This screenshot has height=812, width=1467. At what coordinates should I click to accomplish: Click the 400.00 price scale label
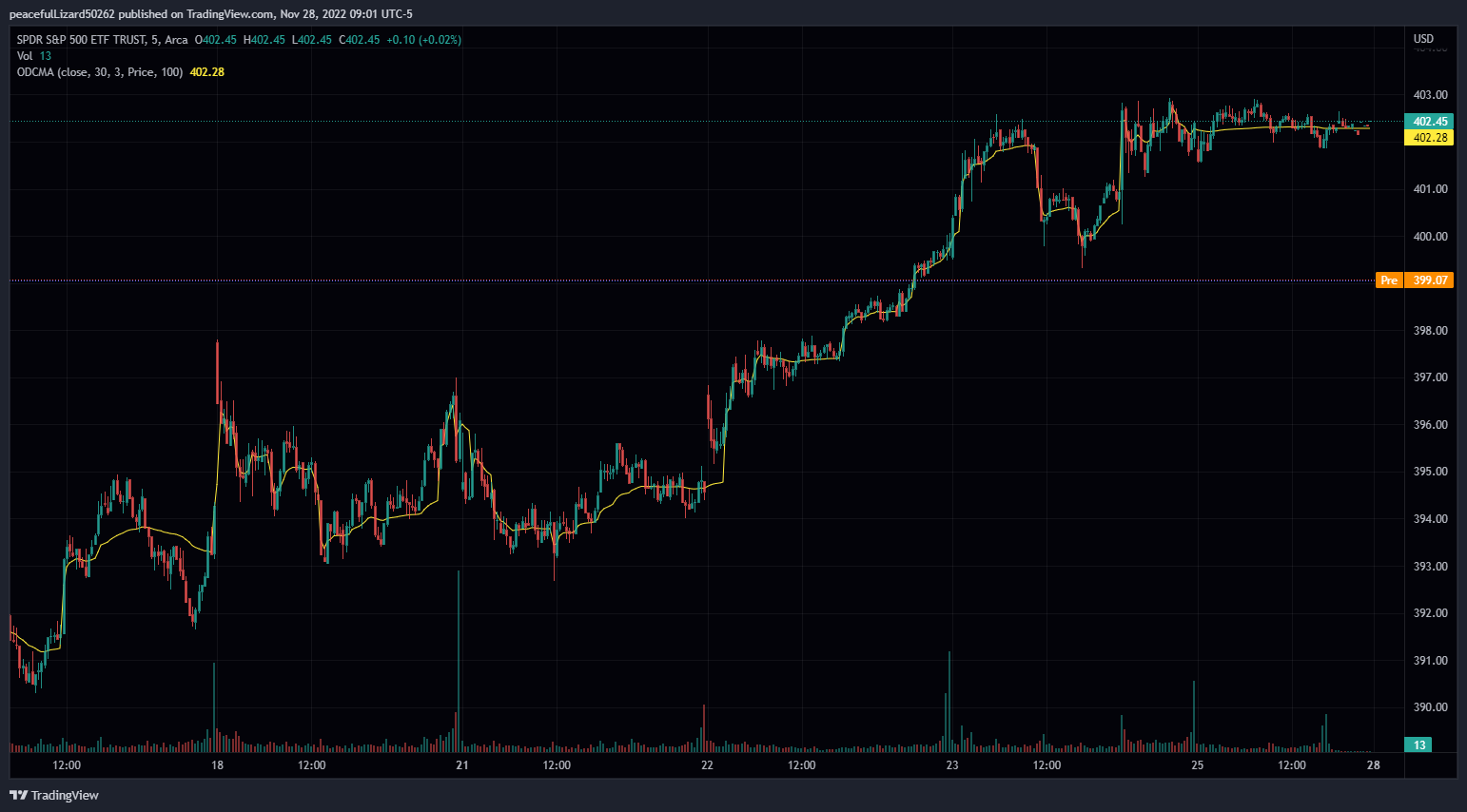1430,237
